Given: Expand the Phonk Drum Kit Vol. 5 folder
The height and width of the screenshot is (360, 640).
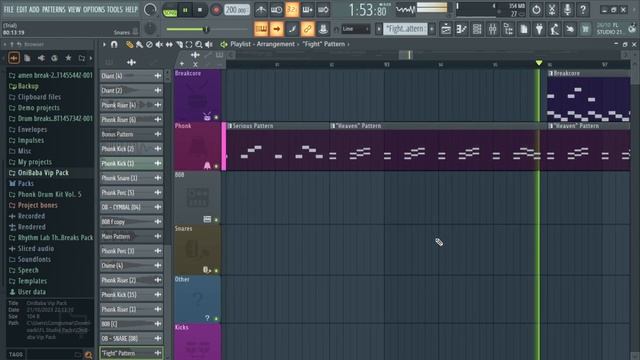Looking at the screenshot, I should (45, 194).
